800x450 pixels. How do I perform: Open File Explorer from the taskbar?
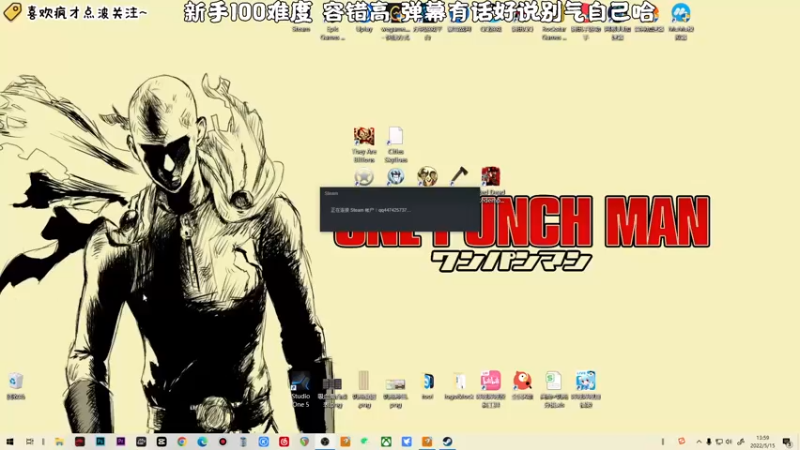click(x=60, y=441)
